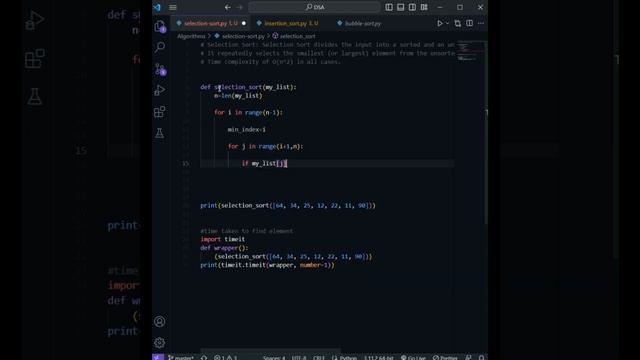Click the 'if my_list[j]' code line

pyautogui.click(x=264, y=163)
